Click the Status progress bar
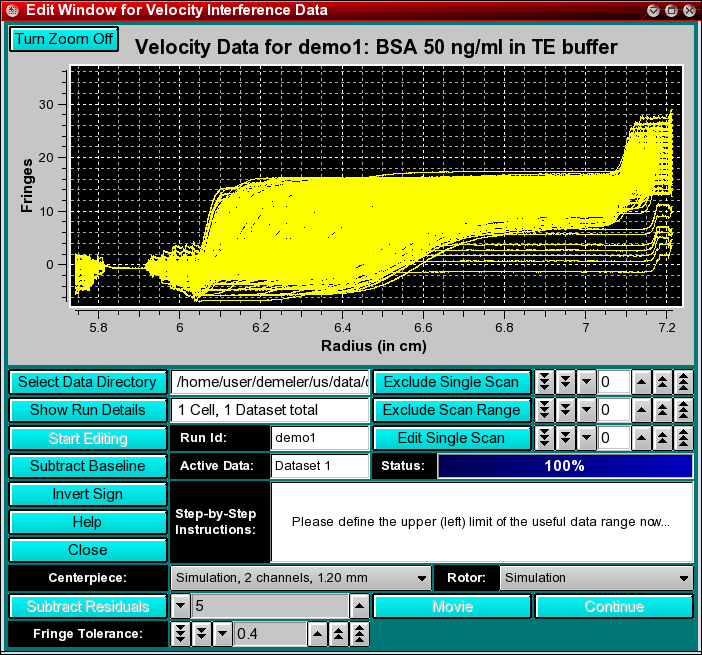Image resolution: width=702 pixels, height=655 pixels. [x=565, y=466]
